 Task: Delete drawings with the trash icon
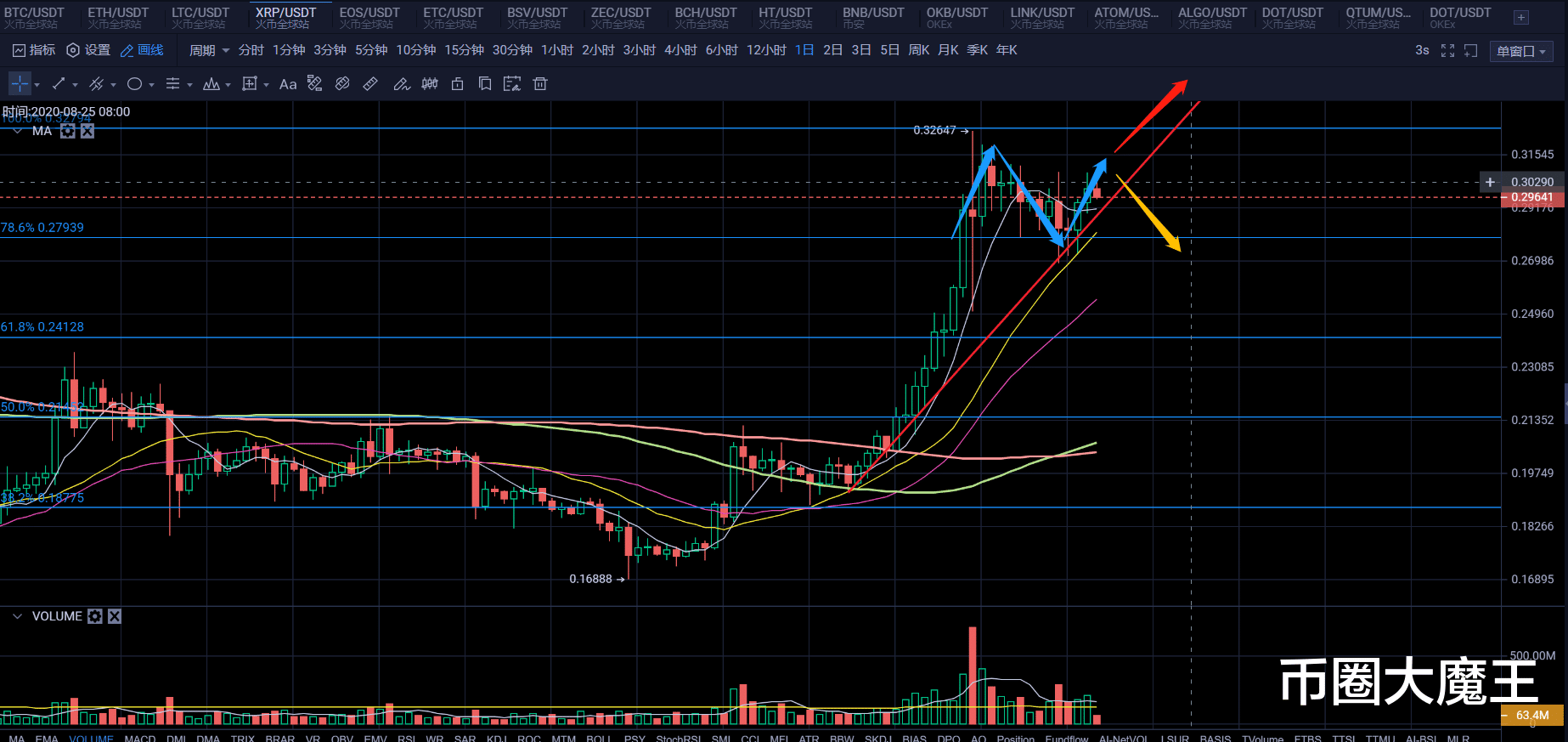point(540,84)
